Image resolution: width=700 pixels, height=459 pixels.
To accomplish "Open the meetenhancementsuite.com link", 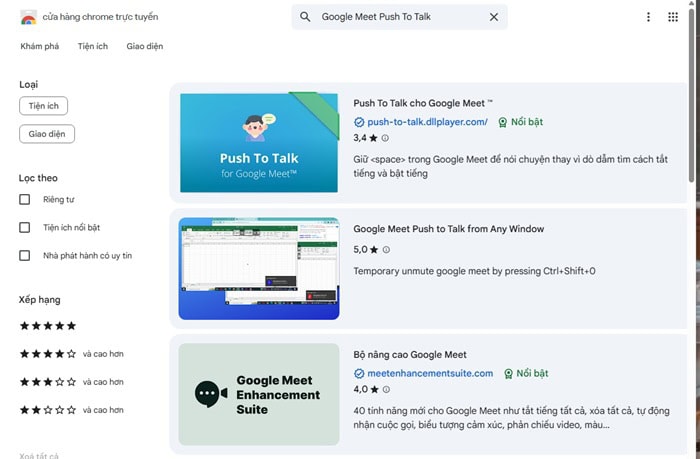I will (x=430, y=373).
